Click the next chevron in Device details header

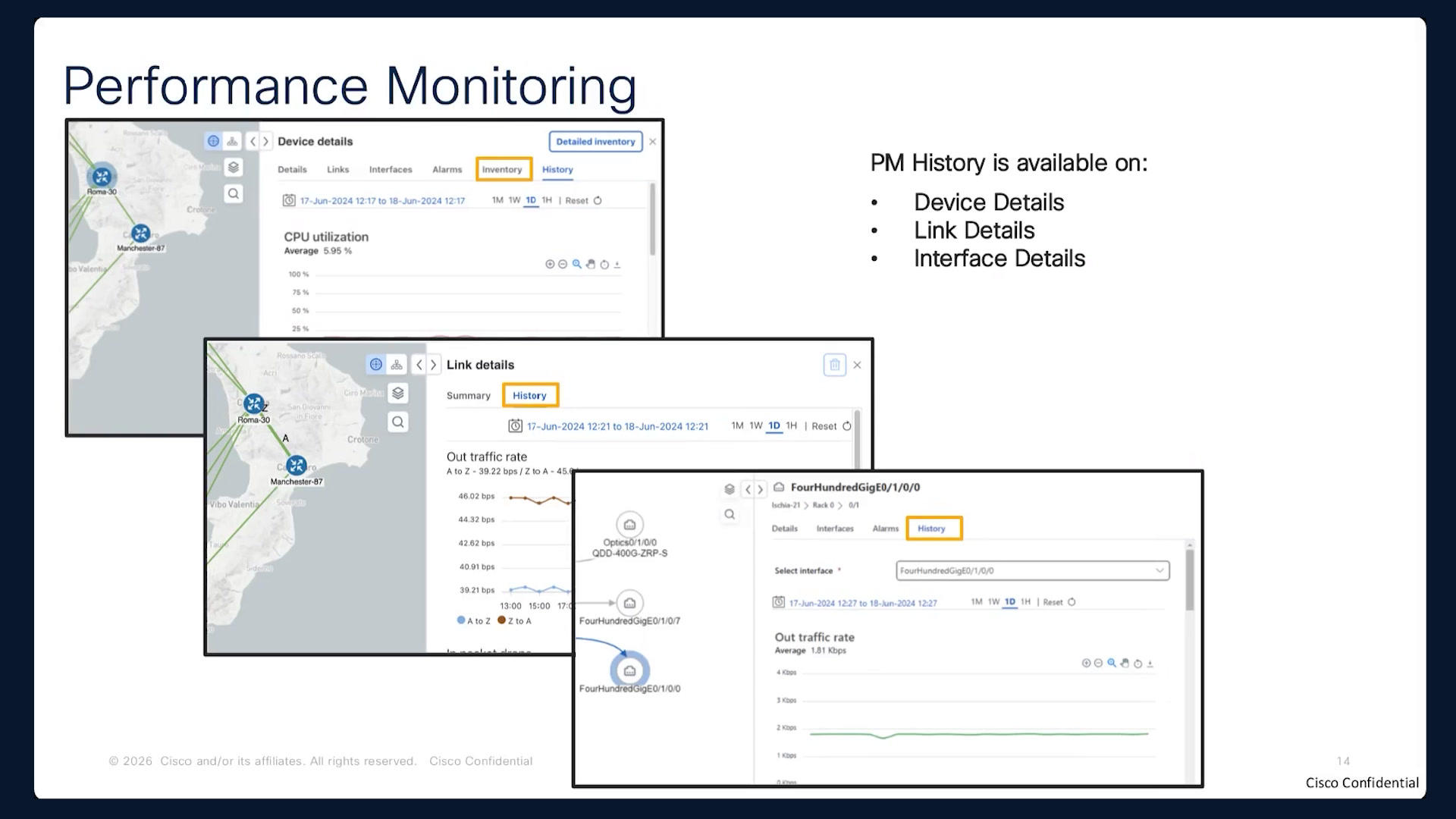pyautogui.click(x=265, y=141)
